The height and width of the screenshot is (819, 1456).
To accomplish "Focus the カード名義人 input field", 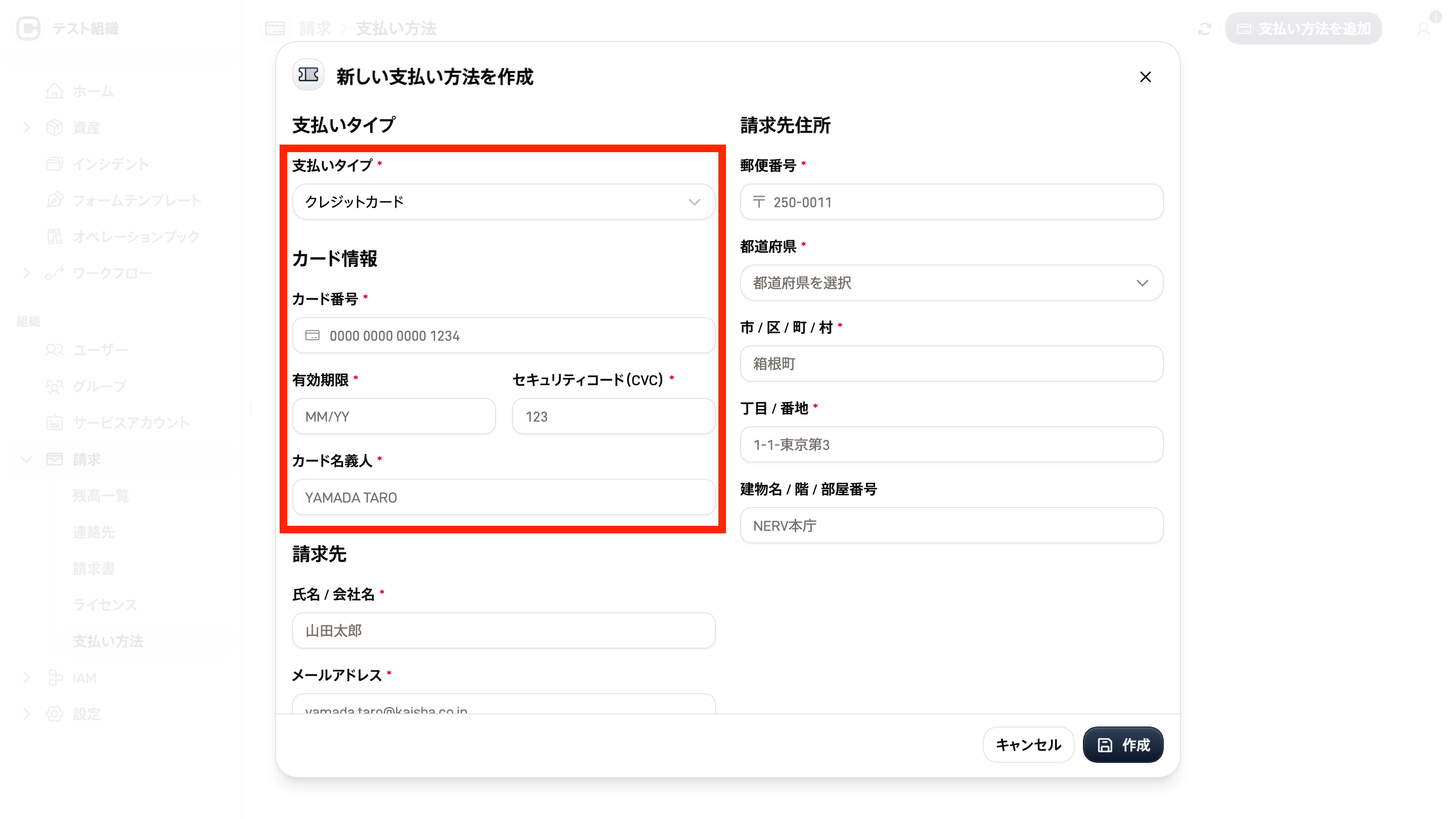I will [504, 497].
